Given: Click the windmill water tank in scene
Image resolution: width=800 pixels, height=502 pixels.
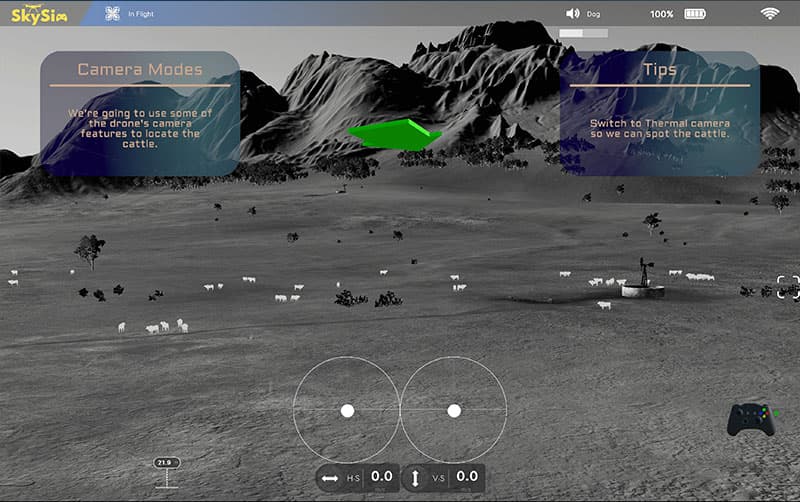Looking at the screenshot, I should click(x=641, y=285).
